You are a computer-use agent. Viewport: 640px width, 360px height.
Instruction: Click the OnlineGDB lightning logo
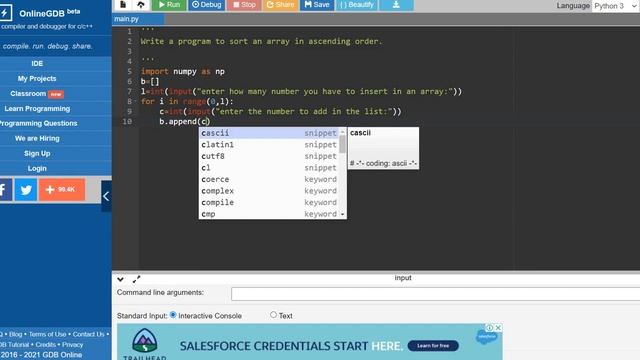click(5, 13)
